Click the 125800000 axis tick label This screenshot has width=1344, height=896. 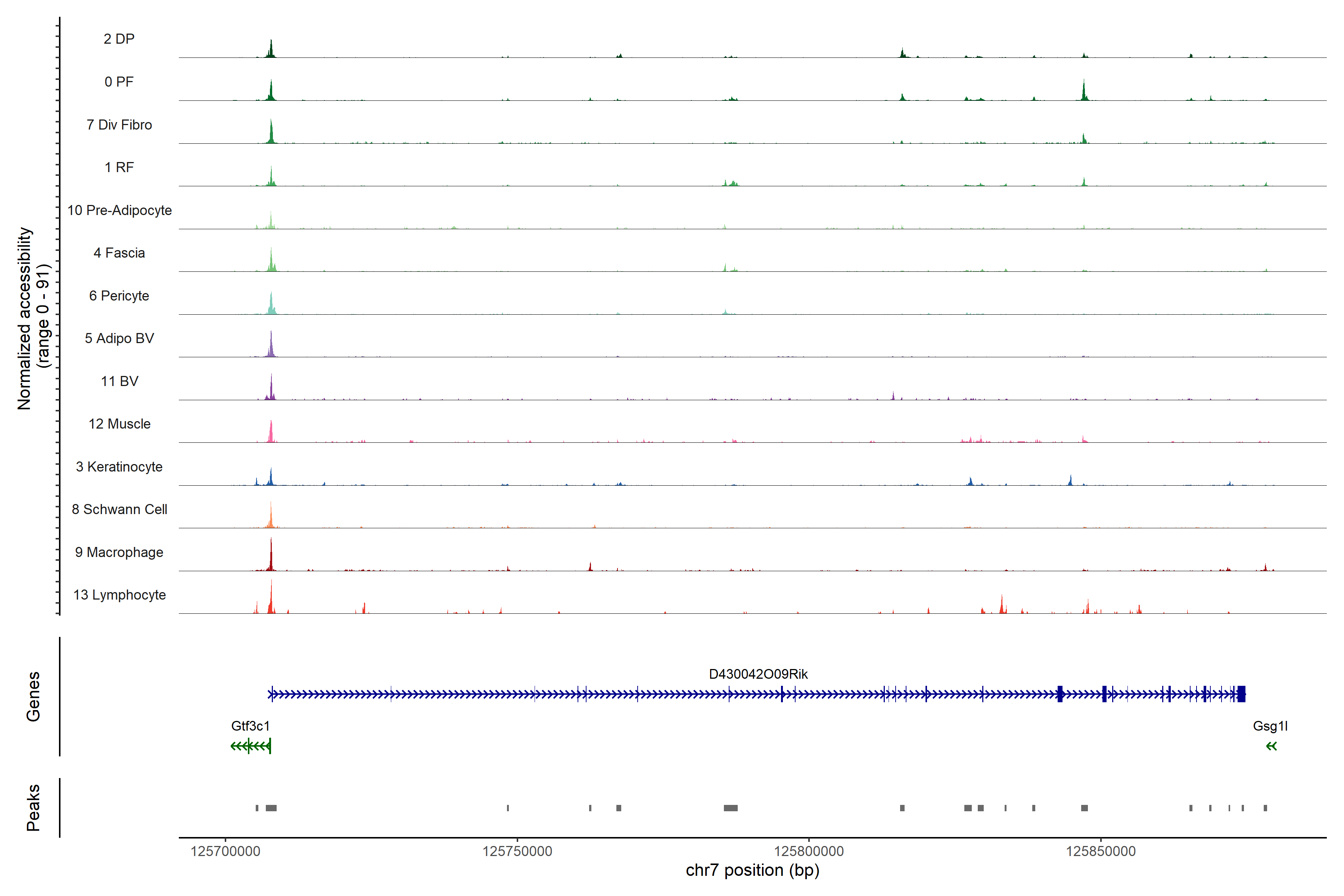(809, 852)
